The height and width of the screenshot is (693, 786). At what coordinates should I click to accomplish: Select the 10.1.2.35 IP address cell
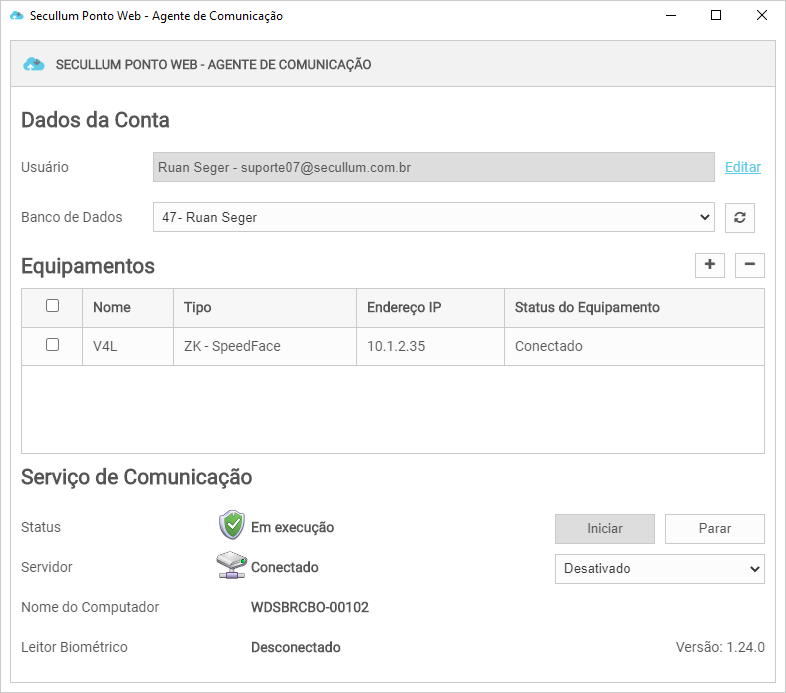(430, 346)
